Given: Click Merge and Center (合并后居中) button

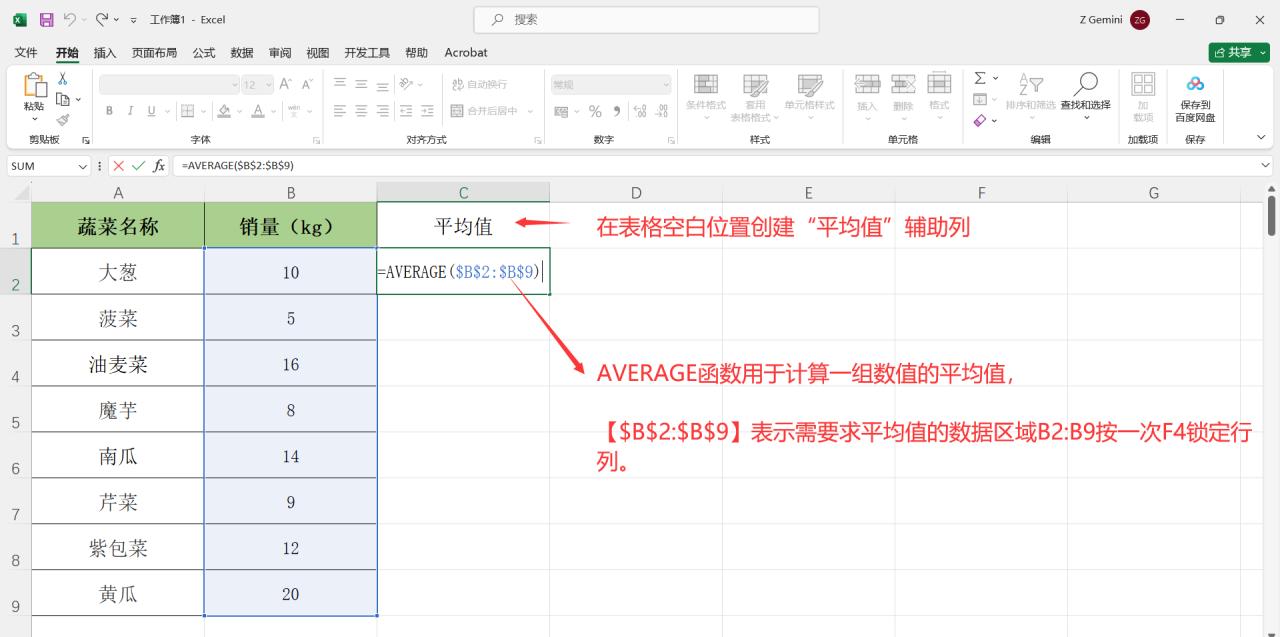Looking at the screenshot, I should 486,111.
